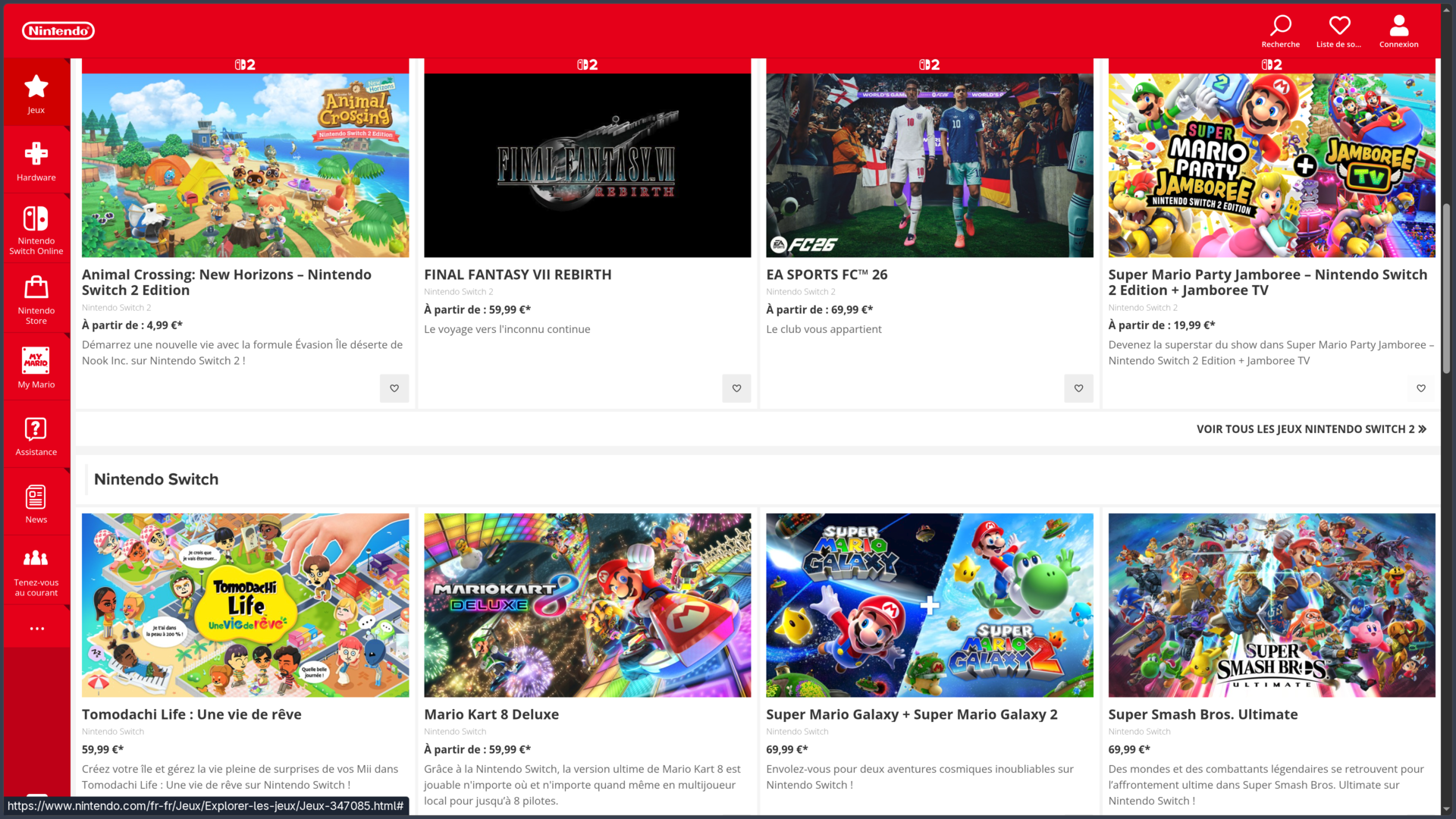Image resolution: width=1456 pixels, height=819 pixels.
Task: Click the Super Mario Party Jamboree cover image
Action: point(1272,165)
